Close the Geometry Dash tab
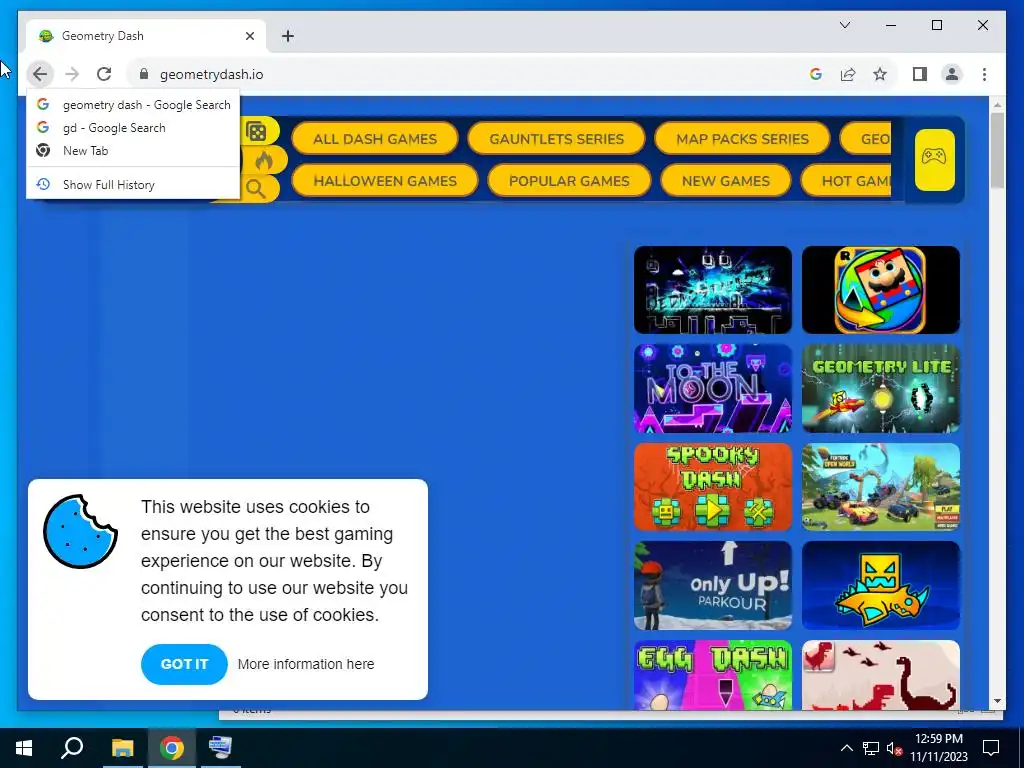This screenshot has height=768, width=1024. [x=249, y=36]
